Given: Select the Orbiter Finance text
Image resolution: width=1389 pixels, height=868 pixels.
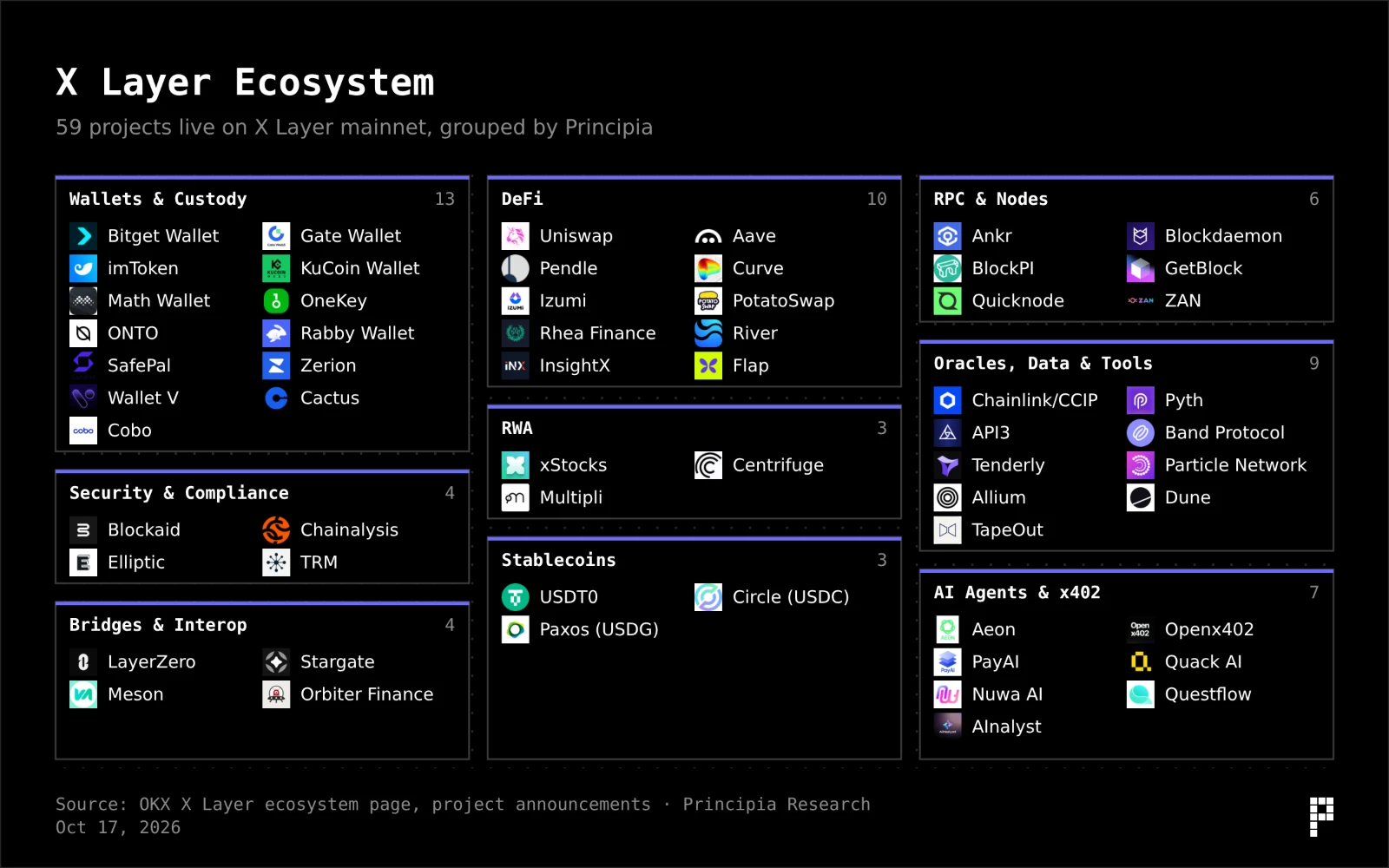Looking at the screenshot, I should click(x=366, y=694).
